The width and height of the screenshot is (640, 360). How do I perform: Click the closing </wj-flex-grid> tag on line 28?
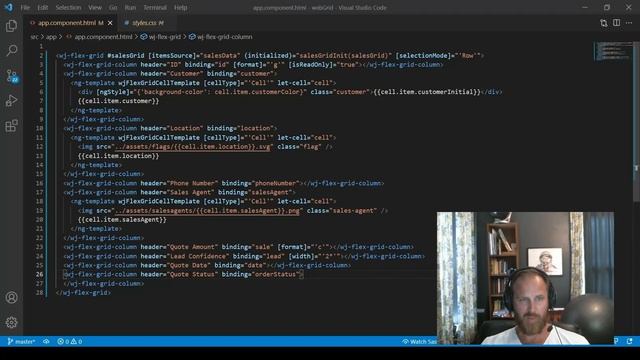coord(83,293)
